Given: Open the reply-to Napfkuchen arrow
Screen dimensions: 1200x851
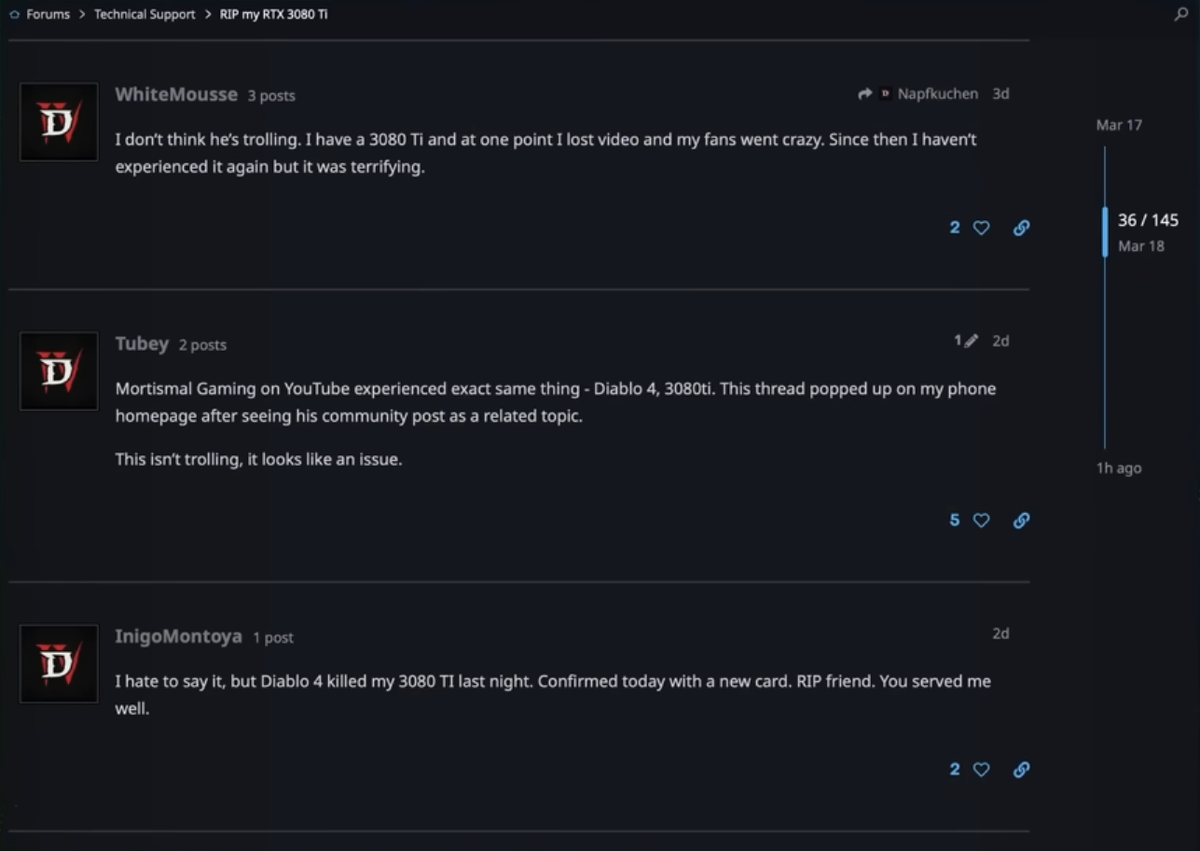Looking at the screenshot, I should click(865, 94).
